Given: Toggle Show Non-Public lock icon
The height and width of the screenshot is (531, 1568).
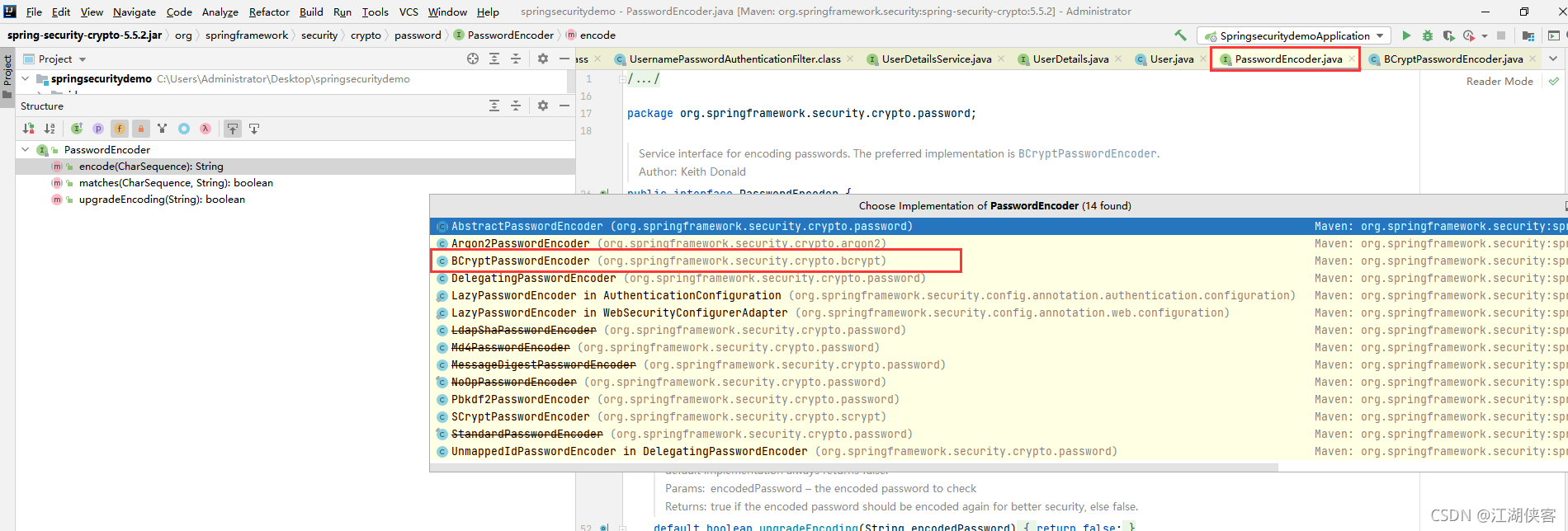Looking at the screenshot, I should [141, 129].
